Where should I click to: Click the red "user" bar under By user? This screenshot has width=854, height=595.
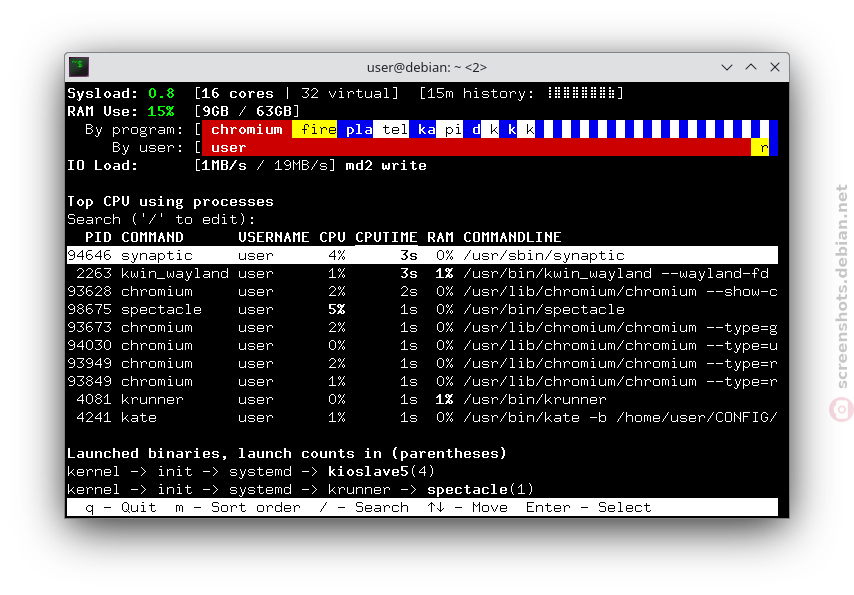click(x=477, y=147)
